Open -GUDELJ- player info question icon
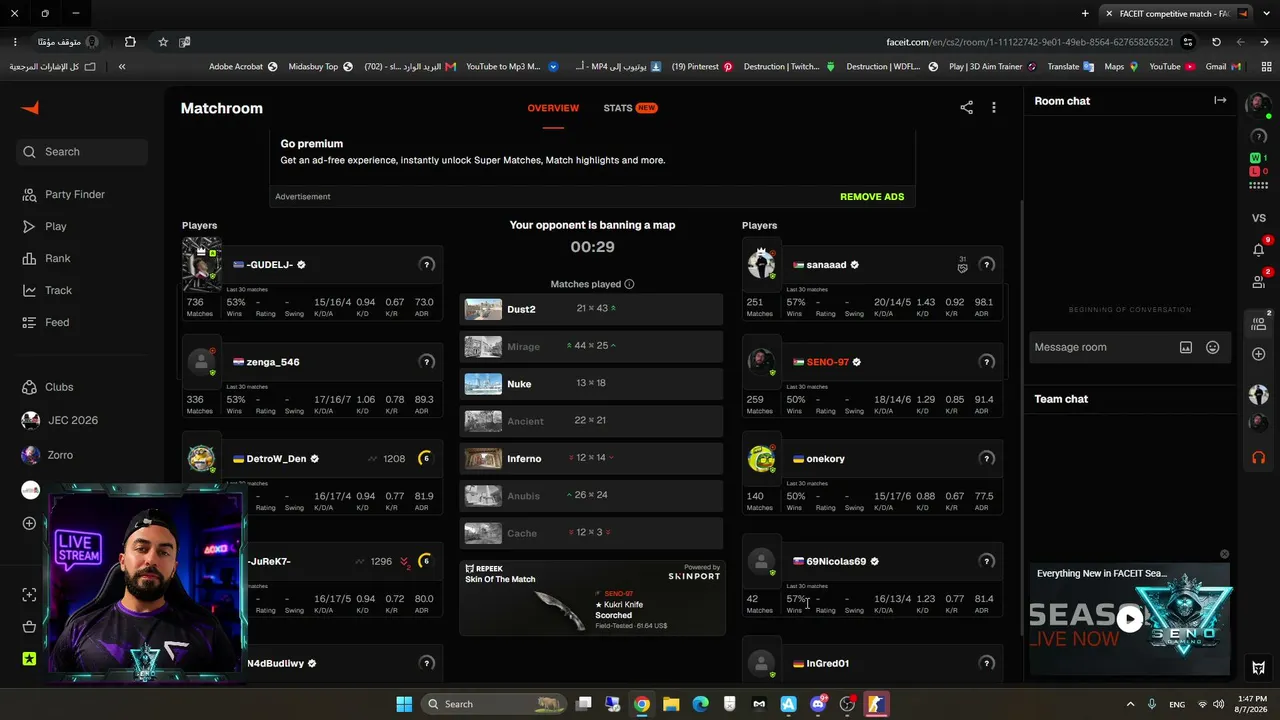1280x720 pixels. pos(427,265)
